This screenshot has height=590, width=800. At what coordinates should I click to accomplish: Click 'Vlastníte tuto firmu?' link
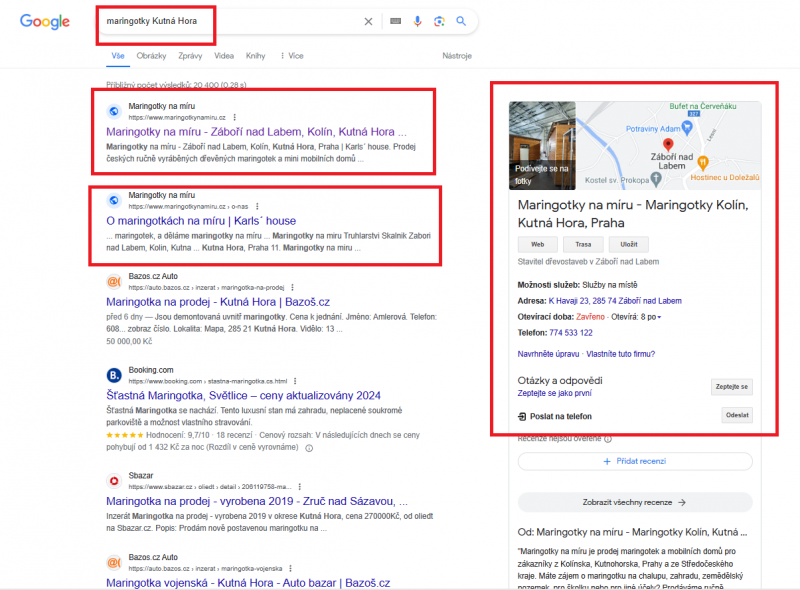(620, 354)
